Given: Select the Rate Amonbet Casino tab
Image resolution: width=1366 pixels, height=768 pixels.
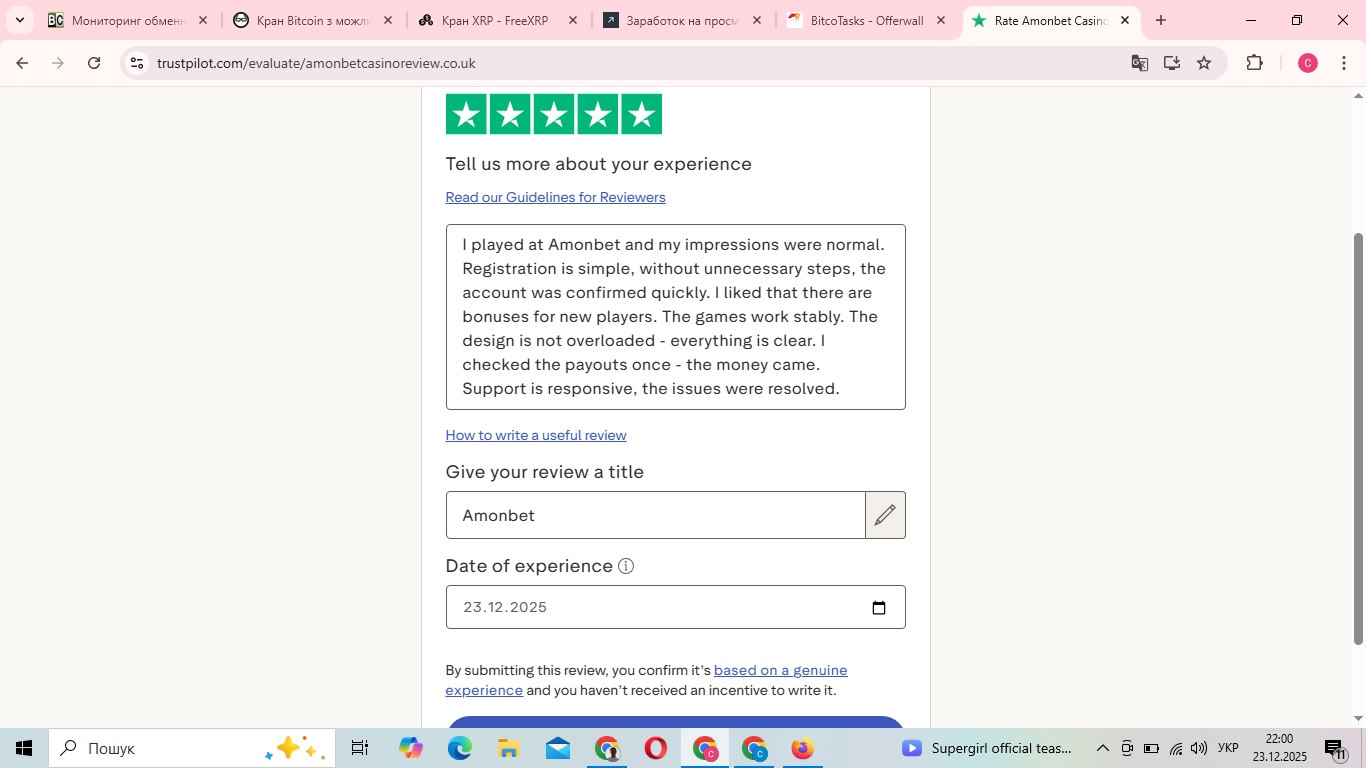Looking at the screenshot, I should click(x=1050, y=20).
